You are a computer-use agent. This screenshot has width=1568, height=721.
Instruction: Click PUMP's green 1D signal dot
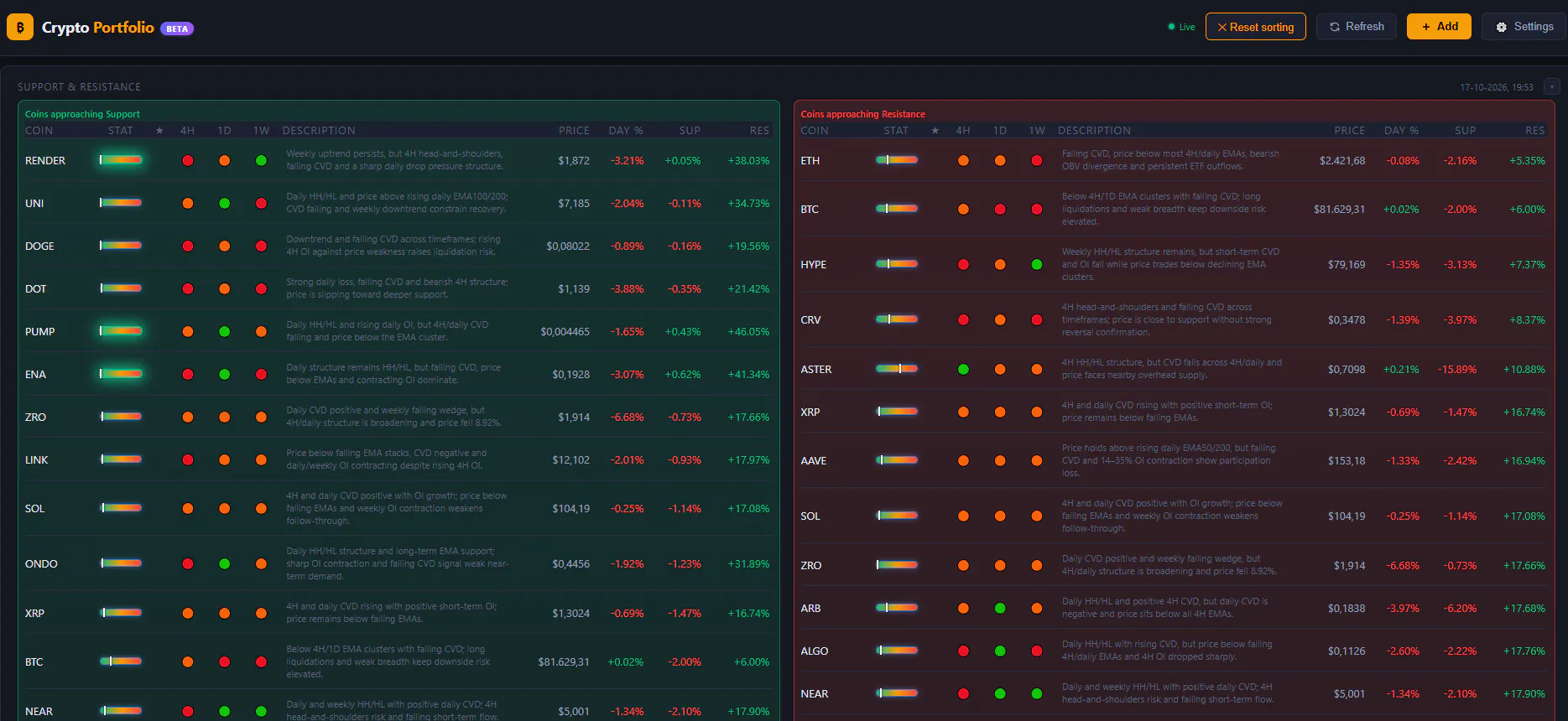point(224,331)
